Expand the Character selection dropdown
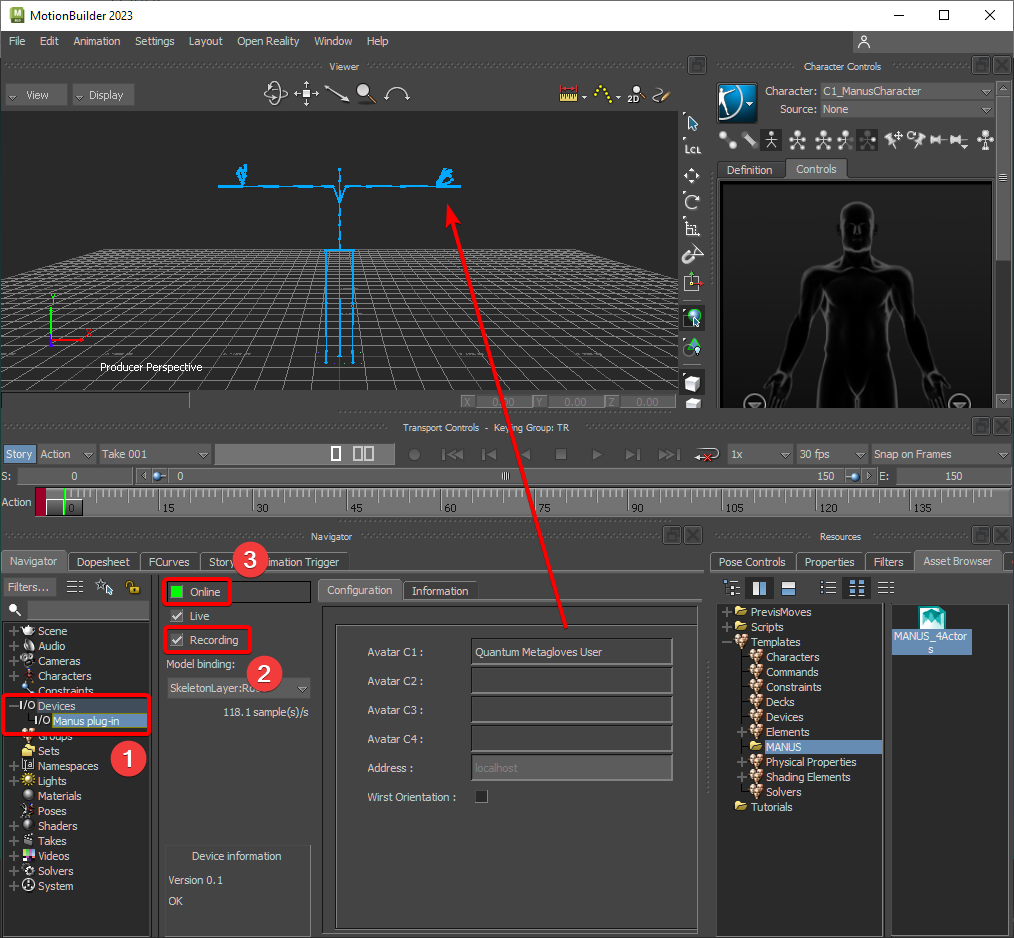Screen dimensions: 1014x938 pyautogui.click(x=905, y=91)
